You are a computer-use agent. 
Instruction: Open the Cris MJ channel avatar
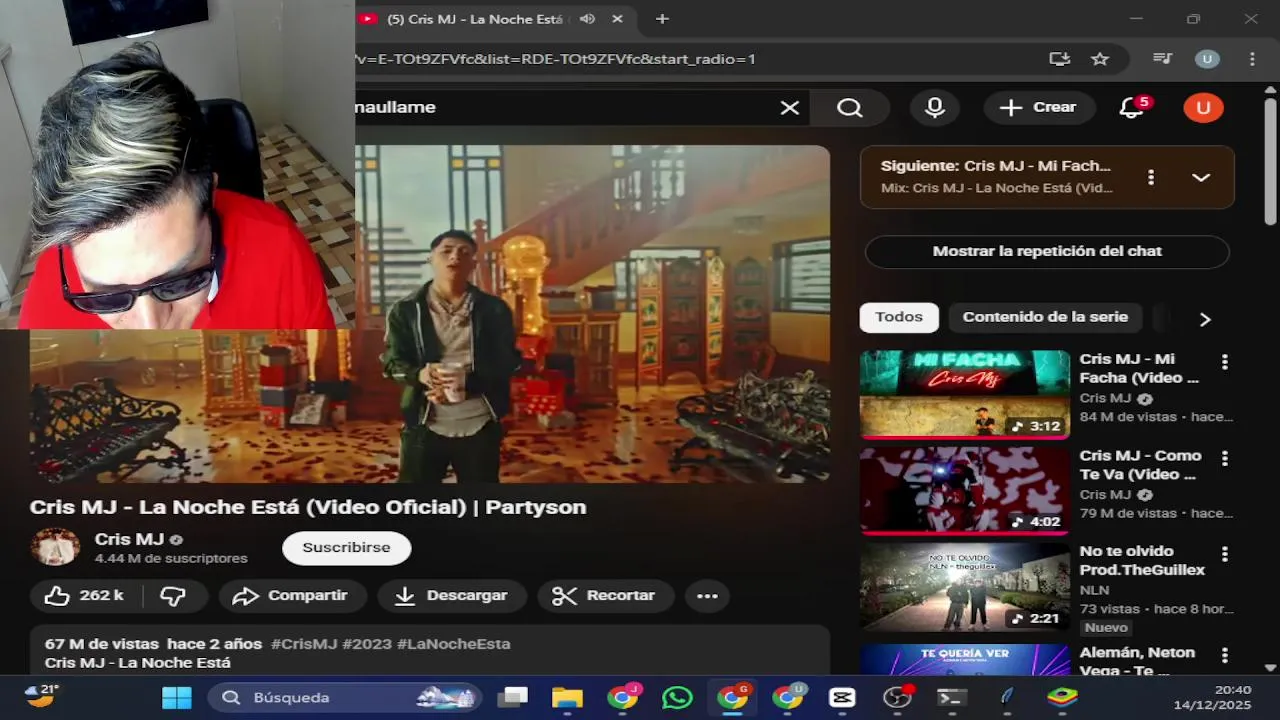[55, 547]
